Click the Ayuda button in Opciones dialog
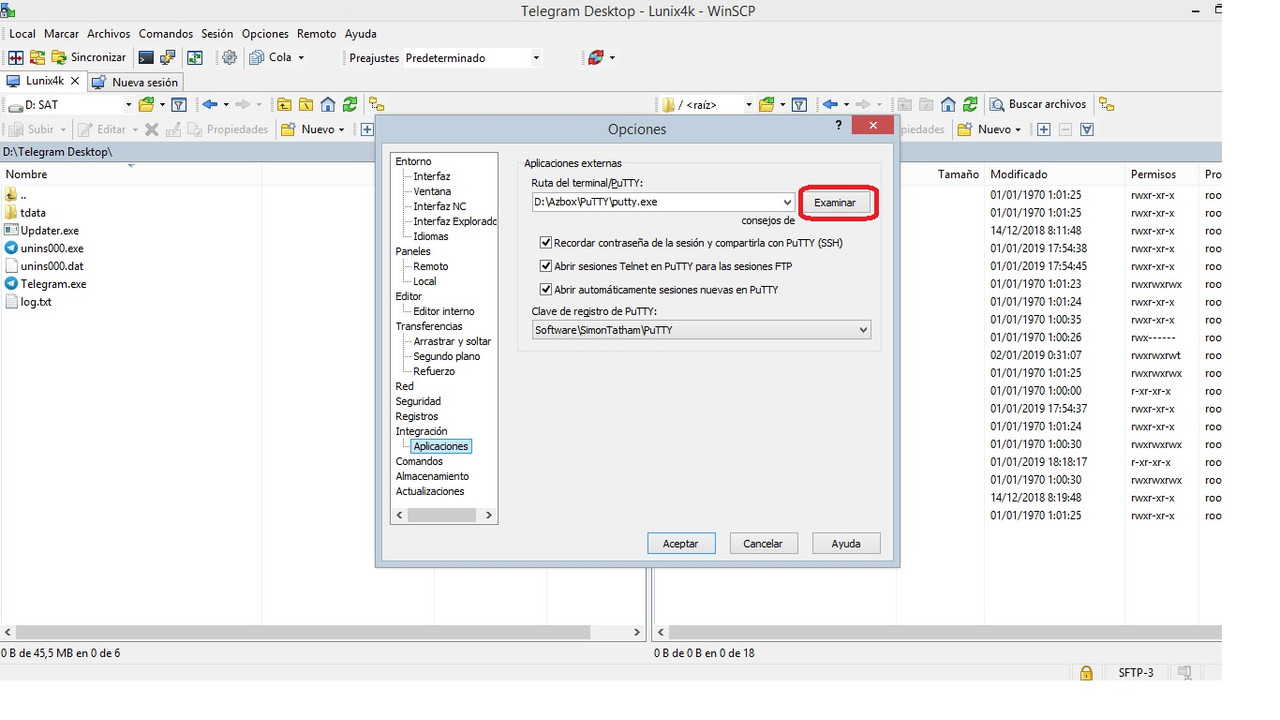Screen dimensions: 1280x720 [846, 543]
